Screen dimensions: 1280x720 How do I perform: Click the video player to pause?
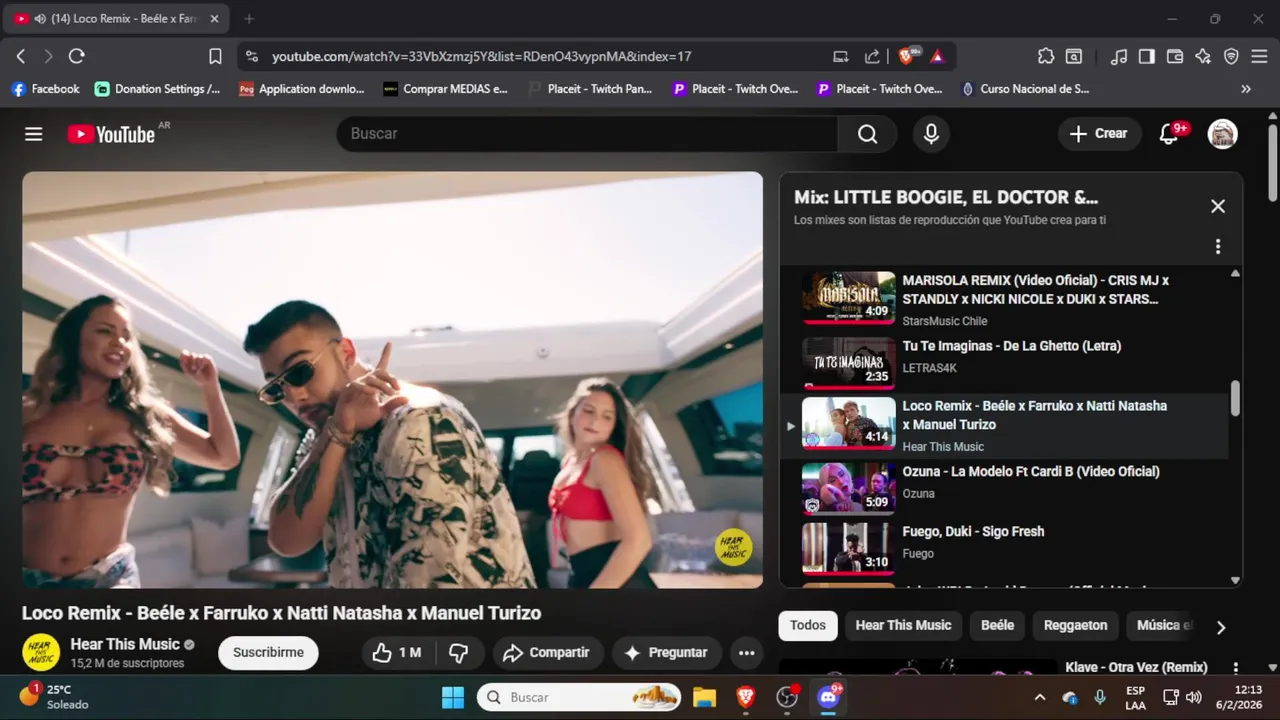coord(392,380)
